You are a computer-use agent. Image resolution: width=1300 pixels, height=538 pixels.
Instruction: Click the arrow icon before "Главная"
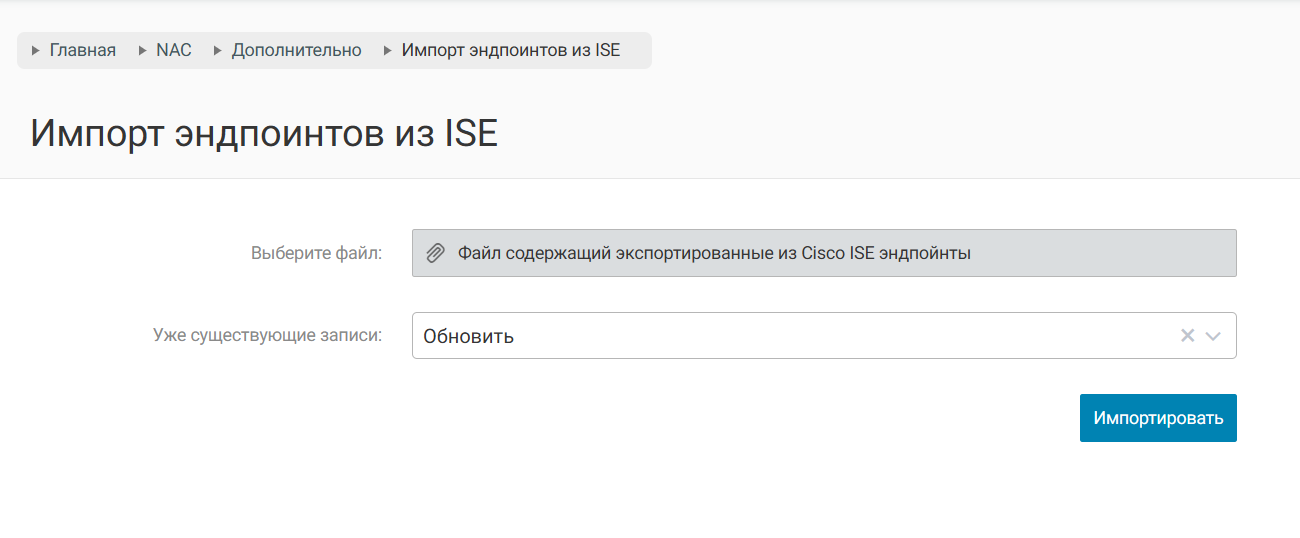(36, 50)
